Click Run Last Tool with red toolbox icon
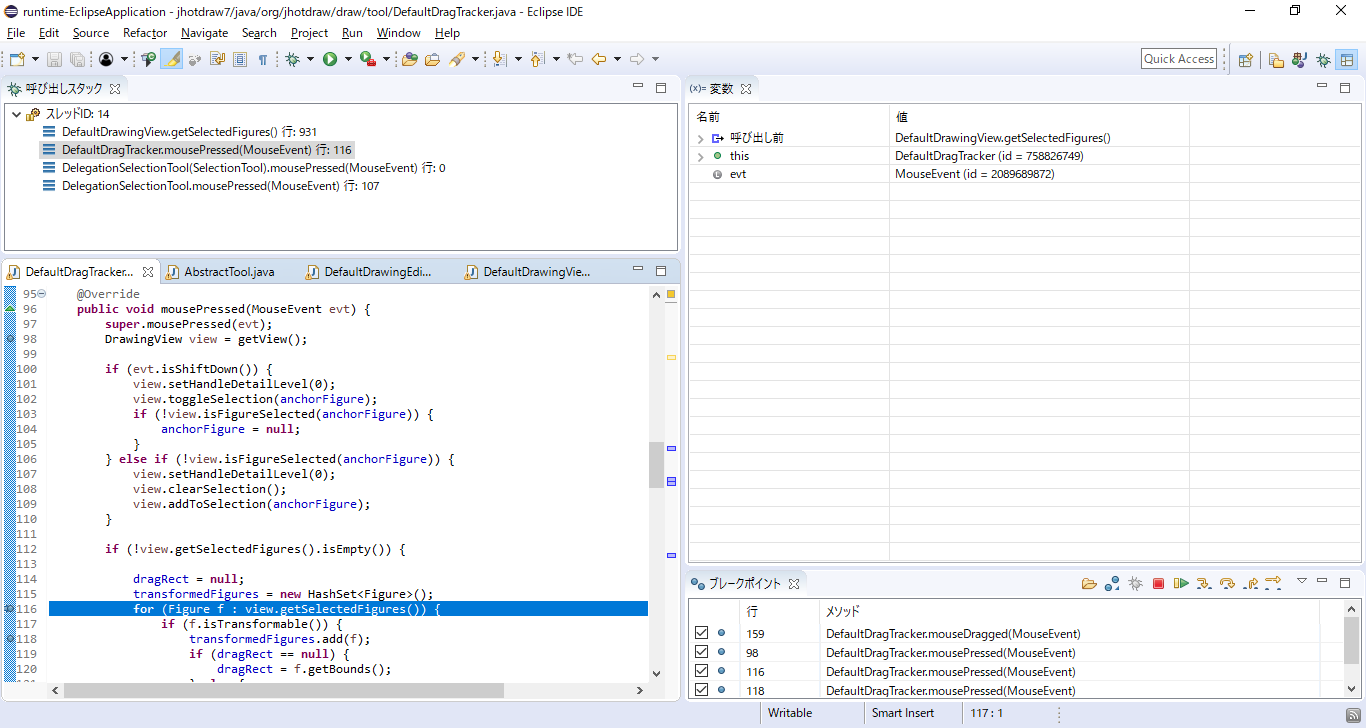The height and width of the screenshot is (728, 1366). (x=367, y=59)
